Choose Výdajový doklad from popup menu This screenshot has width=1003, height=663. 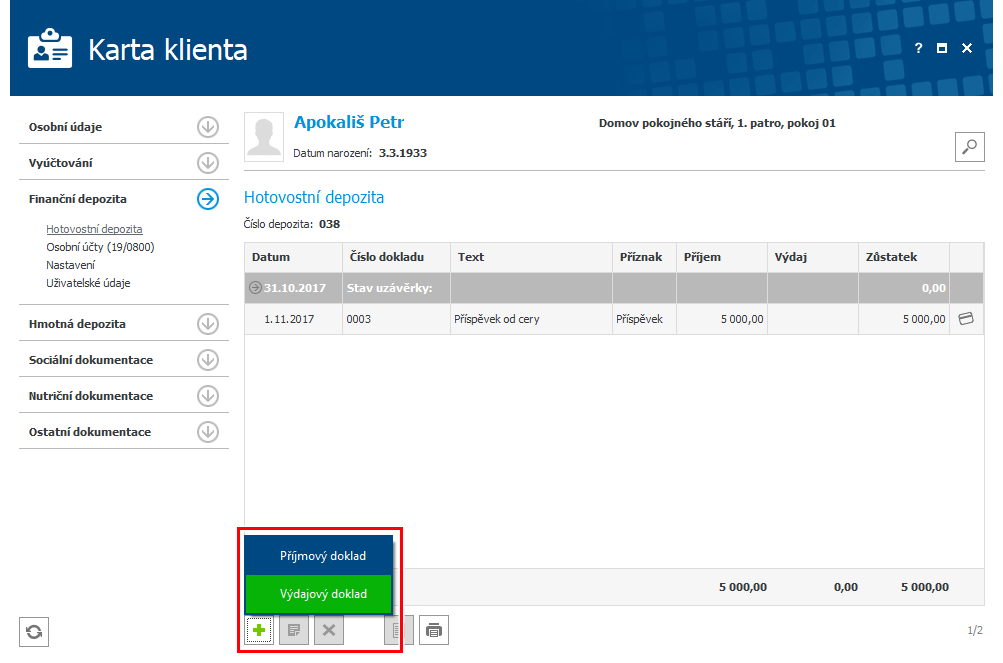click(x=319, y=594)
